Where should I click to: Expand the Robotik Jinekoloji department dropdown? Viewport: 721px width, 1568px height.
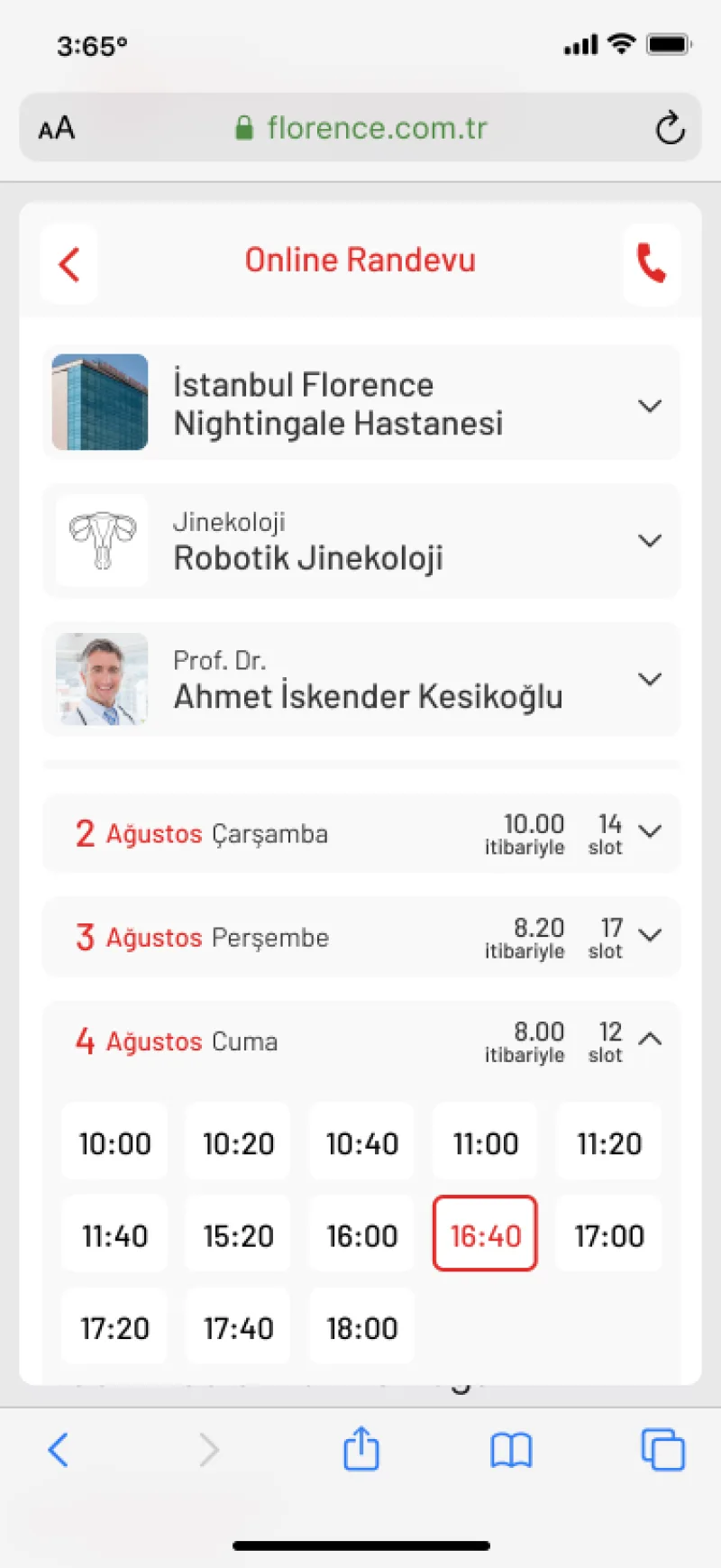[650, 541]
